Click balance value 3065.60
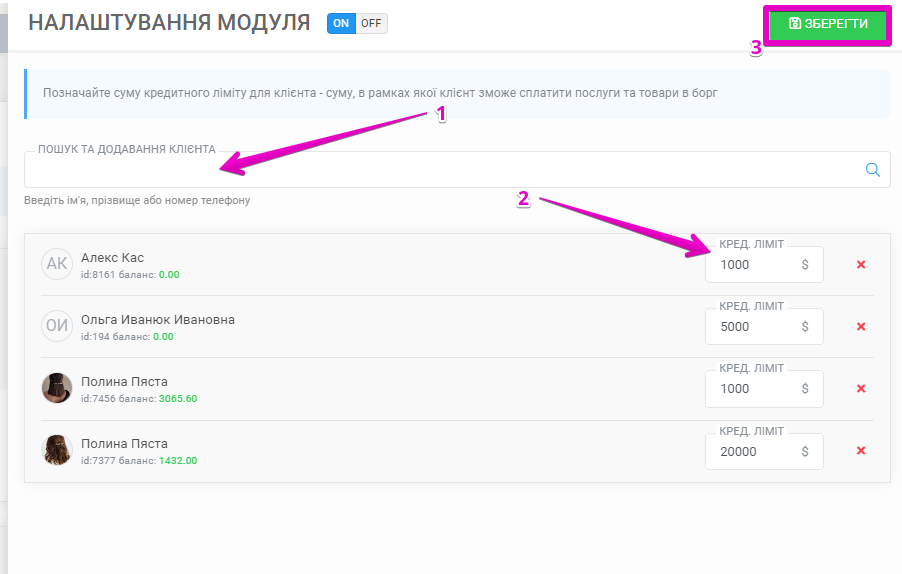This screenshot has width=902, height=574. (x=178, y=399)
